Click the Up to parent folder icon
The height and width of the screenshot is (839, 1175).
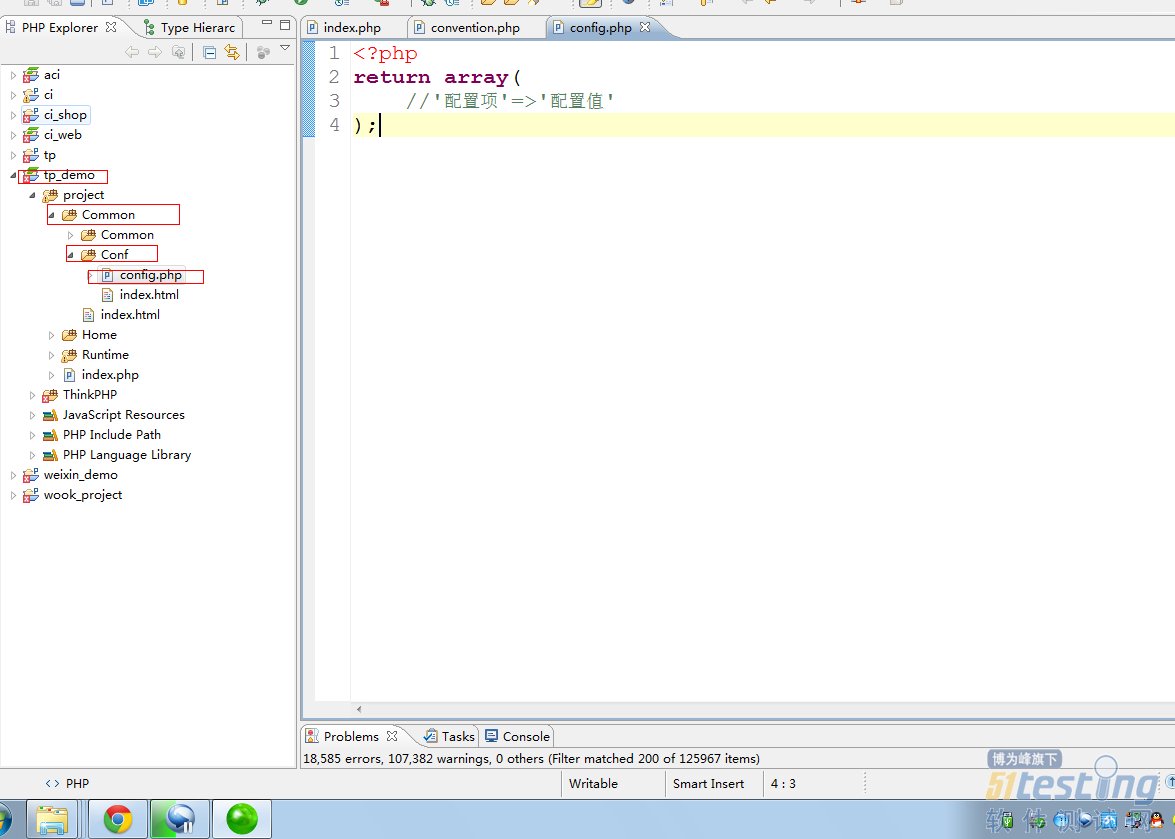tap(178, 52)
